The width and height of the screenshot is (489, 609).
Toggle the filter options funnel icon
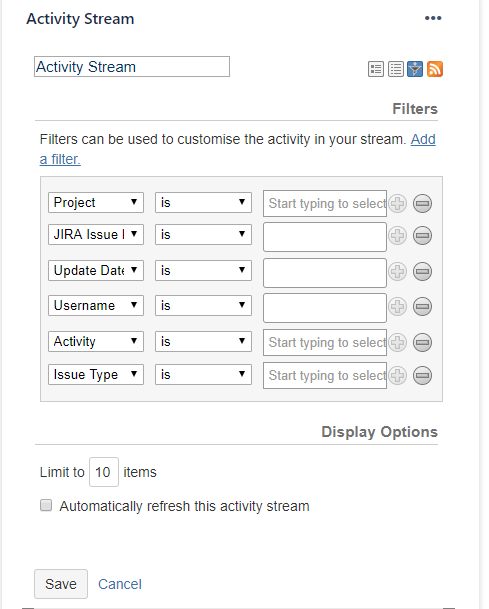point(415,69)
